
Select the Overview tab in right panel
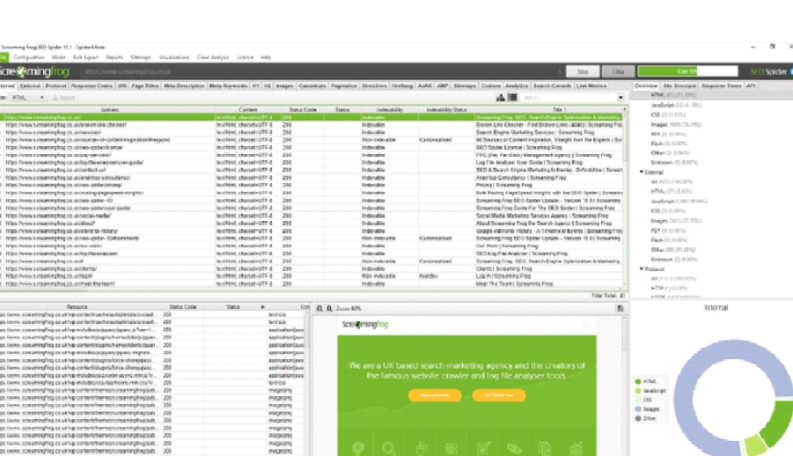(646, 86)
